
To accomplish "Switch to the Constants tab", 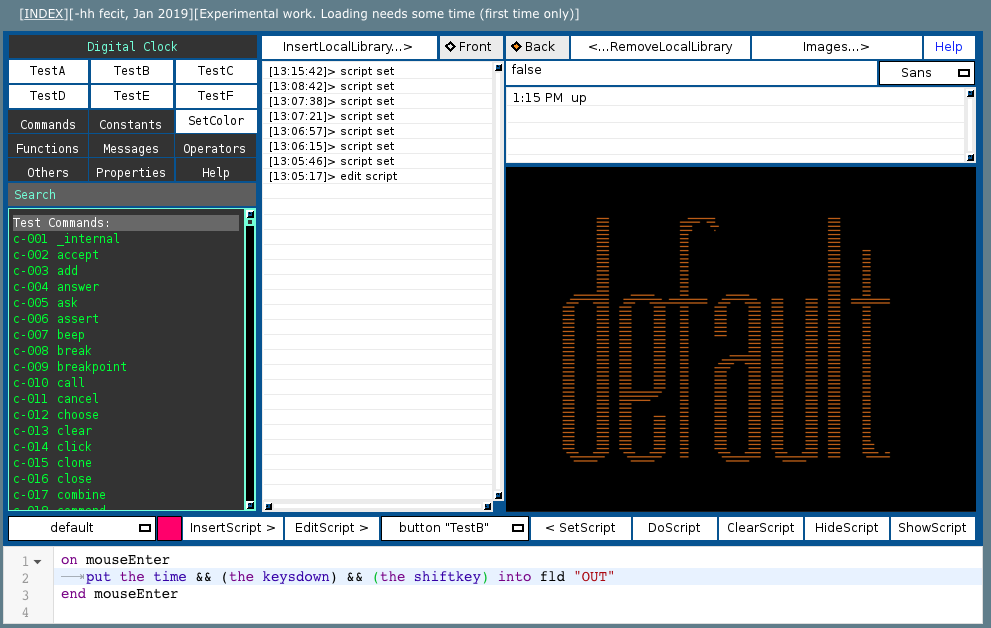I will (x=131, y=124).
